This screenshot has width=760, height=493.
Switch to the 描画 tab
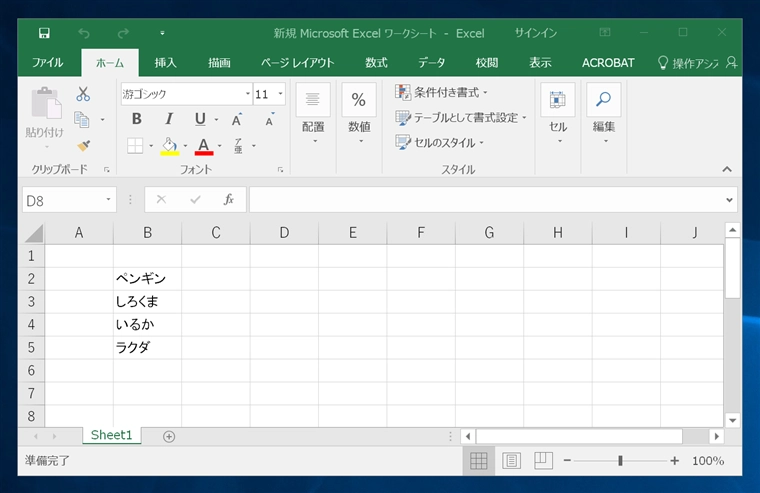(x=219, y=63)
